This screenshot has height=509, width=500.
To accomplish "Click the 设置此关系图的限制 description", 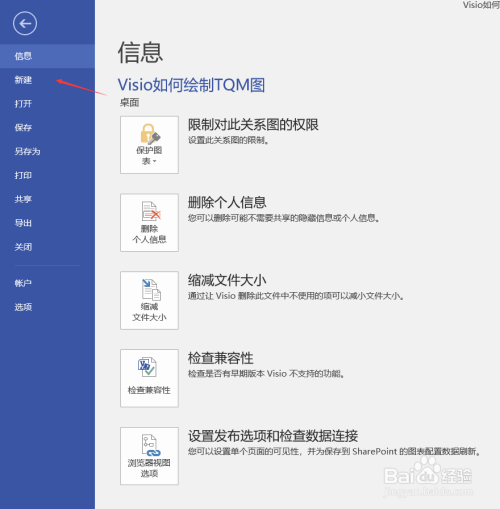I will [228, 140].
